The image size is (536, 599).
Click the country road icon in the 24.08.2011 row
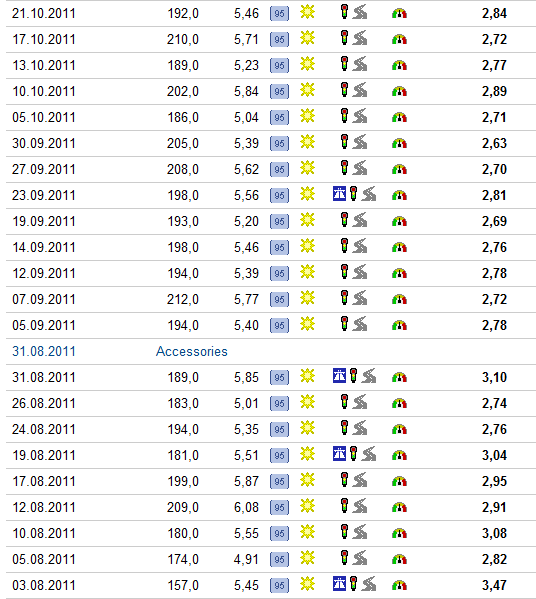tap(359, 428)
